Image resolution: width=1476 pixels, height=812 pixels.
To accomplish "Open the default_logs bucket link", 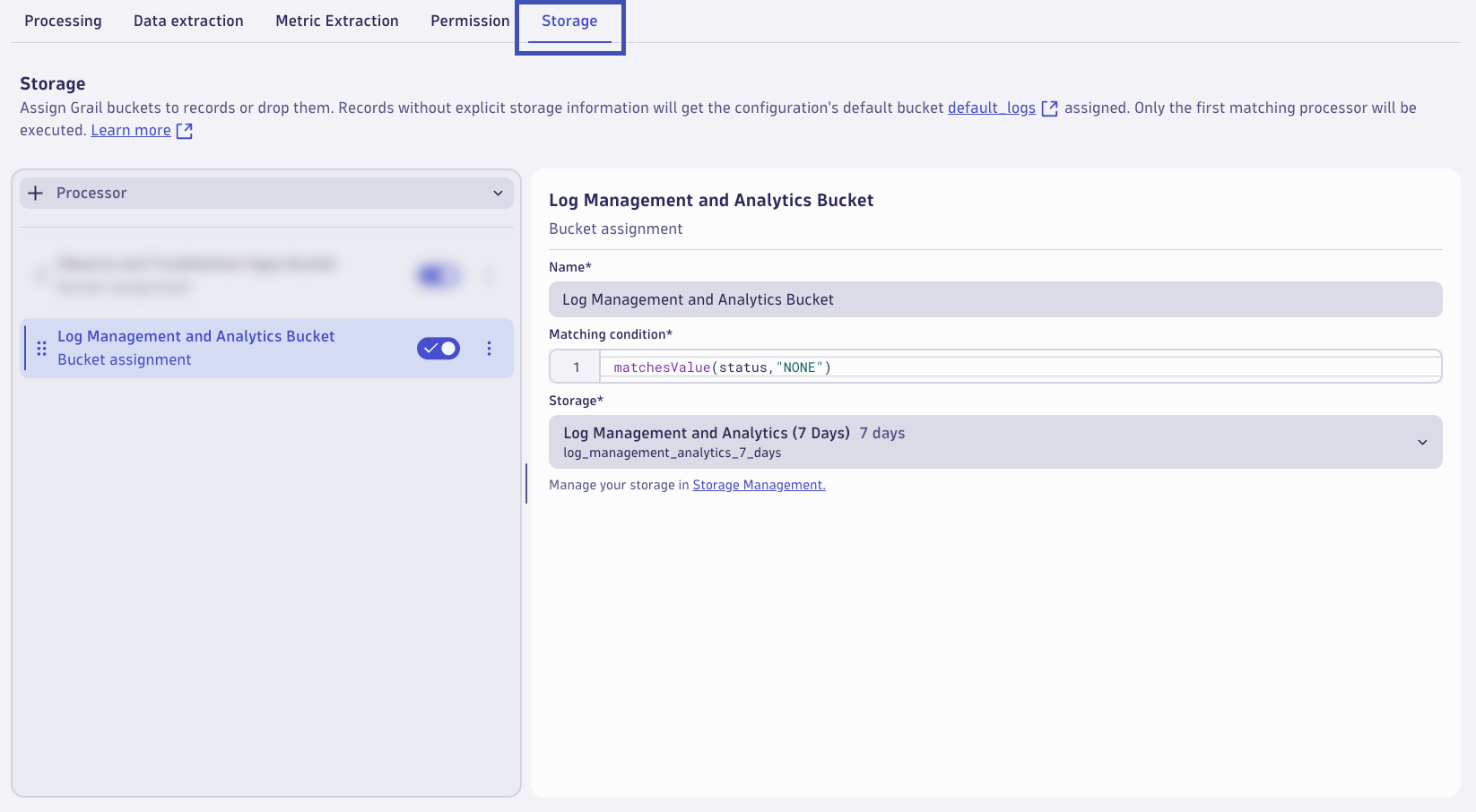I will point(992,108).
